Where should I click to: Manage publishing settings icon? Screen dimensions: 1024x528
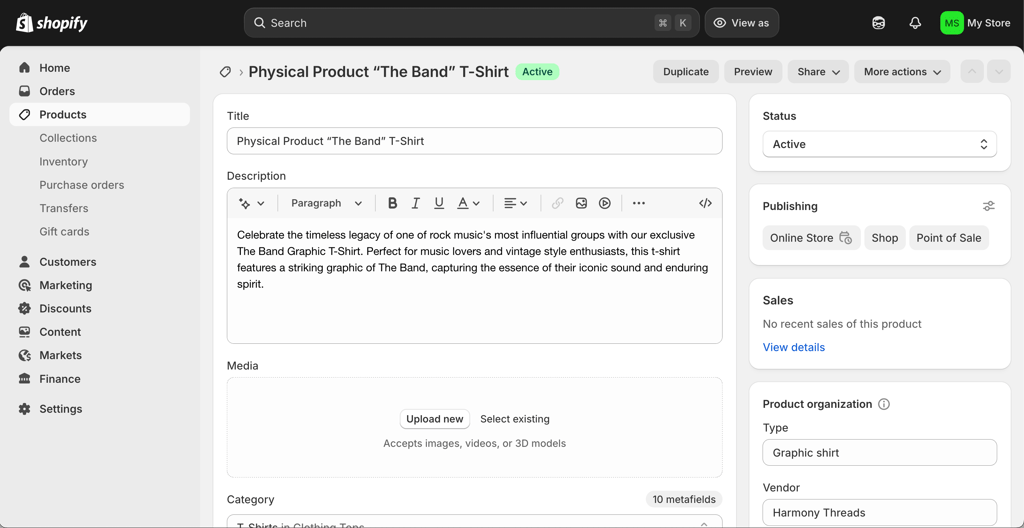pyautogui.click(x=989, y=206)
